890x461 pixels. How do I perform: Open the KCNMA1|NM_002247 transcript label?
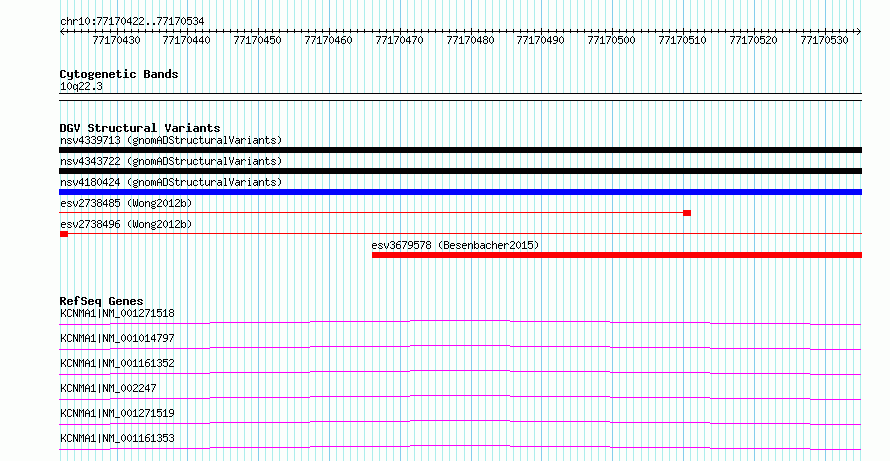[x=108, y=388]
